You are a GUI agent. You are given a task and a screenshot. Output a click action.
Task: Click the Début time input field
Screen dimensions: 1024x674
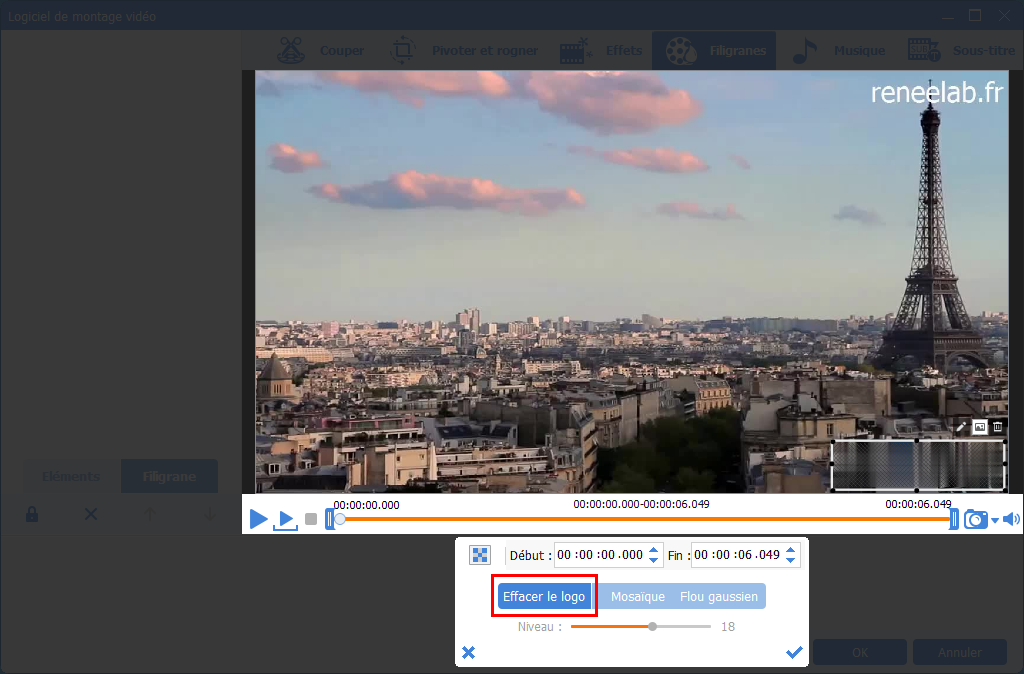pyautogui.click(x=600, y=555)
